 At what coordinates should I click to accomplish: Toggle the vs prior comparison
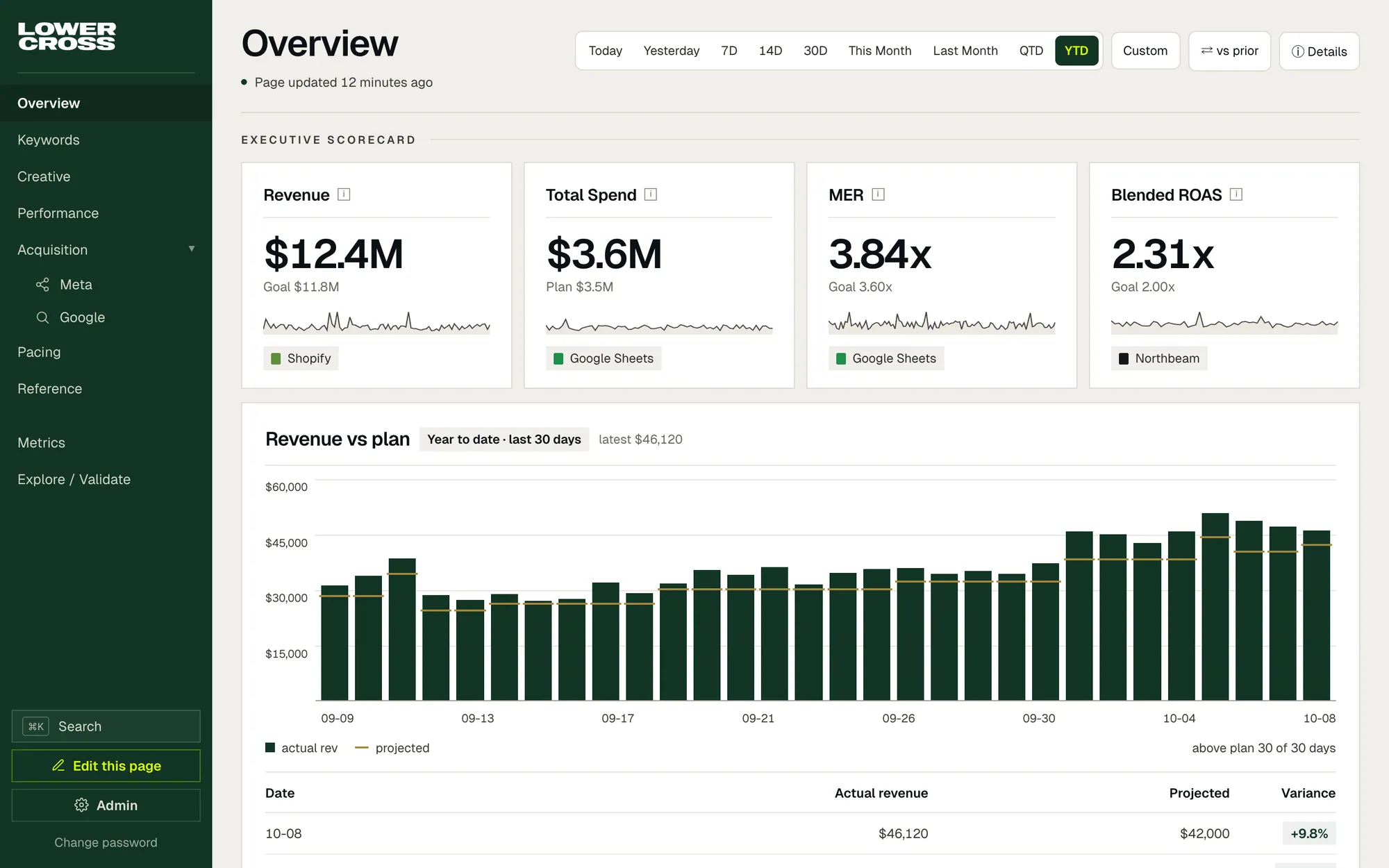point(1229,51)
